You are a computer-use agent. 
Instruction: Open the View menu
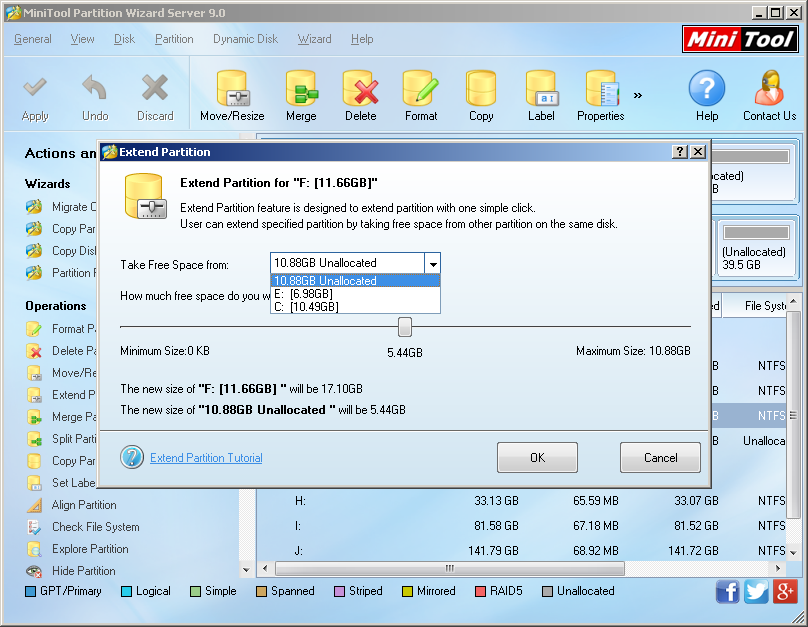pos(82,39)
